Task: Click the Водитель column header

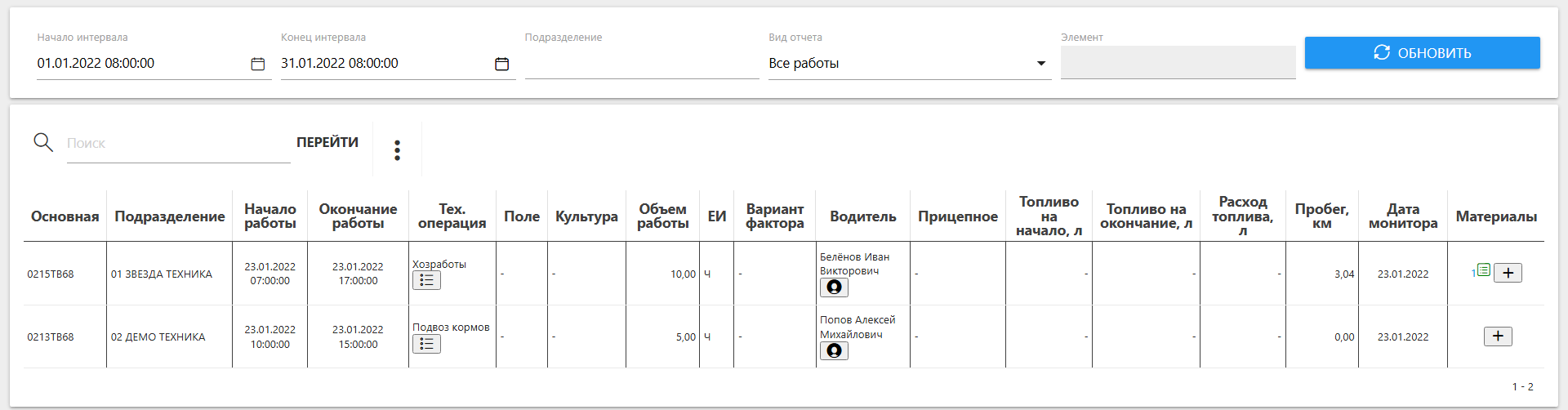Action: 862,216
